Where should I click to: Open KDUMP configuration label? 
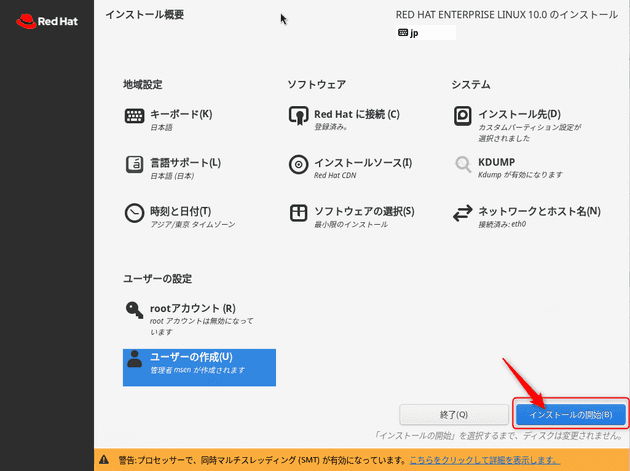click(x=496, y=162)
